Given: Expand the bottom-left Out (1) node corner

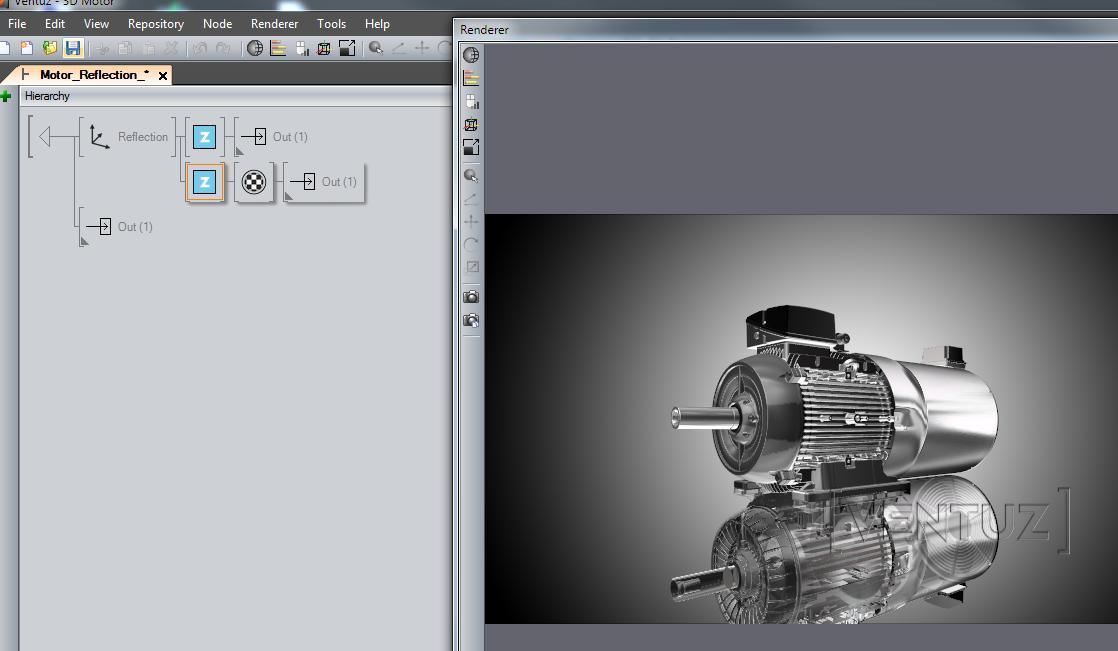Looking at the screenshot, I should pyautogui.click(x=85, y=241).
